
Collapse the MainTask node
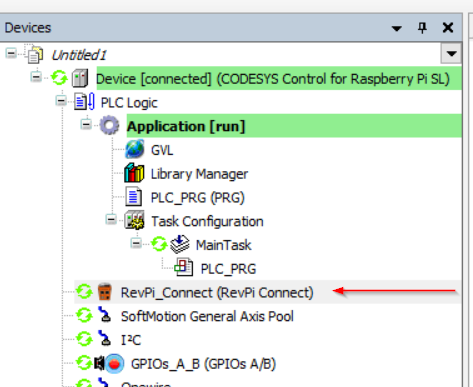coord(136,243)
